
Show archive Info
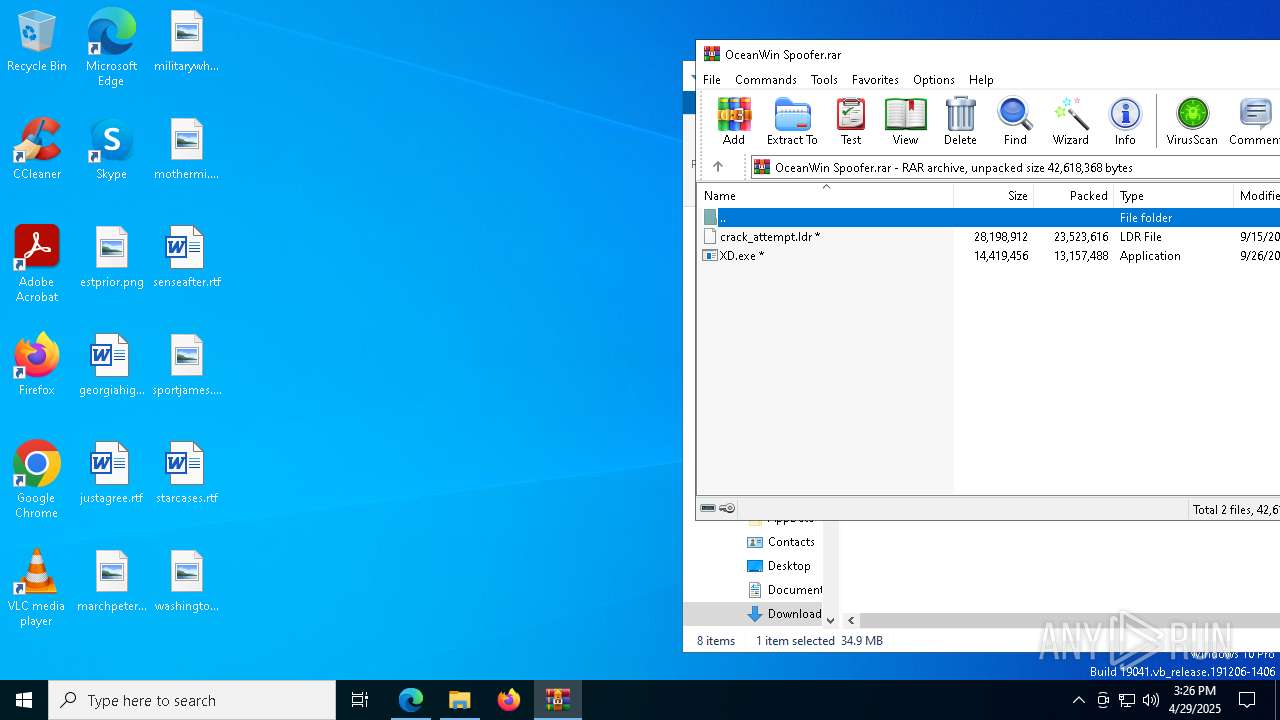point(1125,121)
